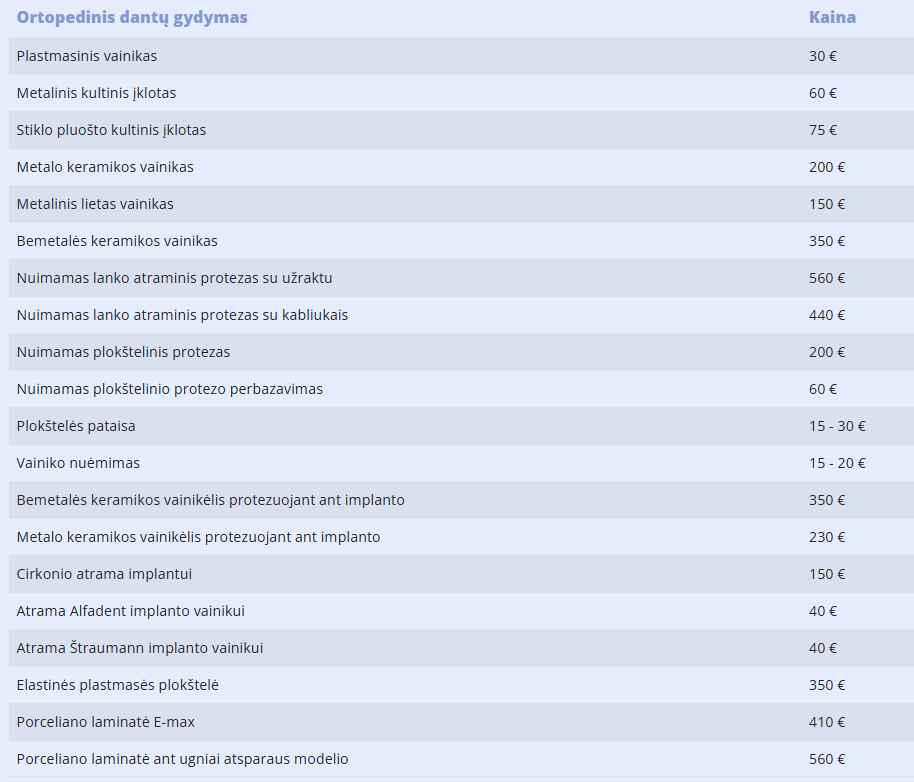This screenshot has width=914, height=782.
Task: Select 'Cirkonio atrama implantui' row name
Action: pyautogui.click(x=104, y=574)
